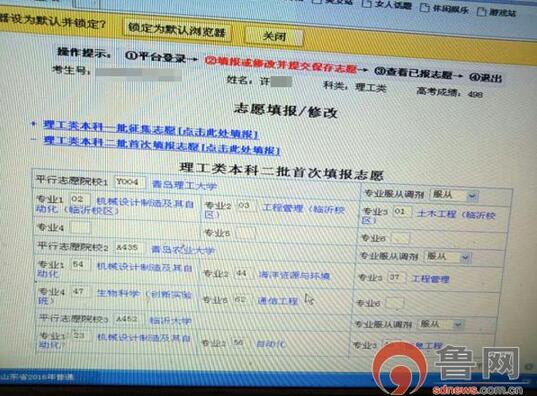Viewport: 537px width, 396px height.
Task: Click empty 专业5 field under 青岛理工大学
Action: pos(245,234)
